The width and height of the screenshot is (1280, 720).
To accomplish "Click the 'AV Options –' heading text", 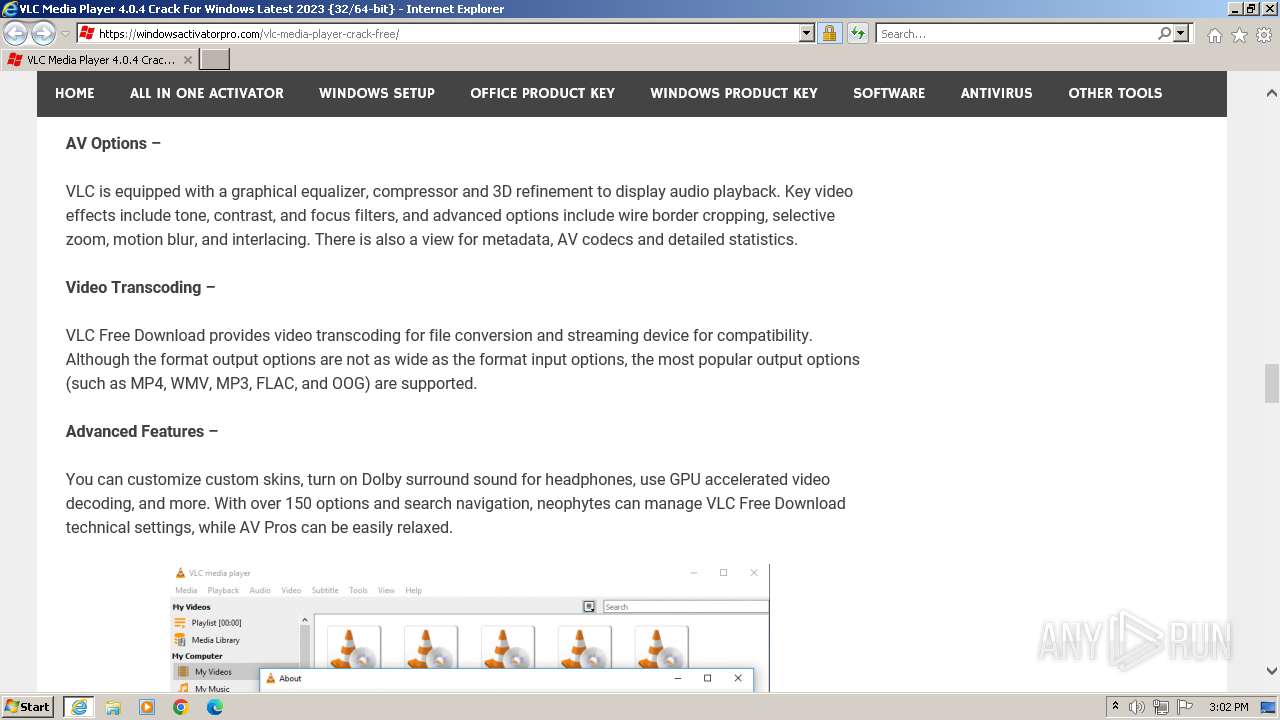I will coord(113,143).
